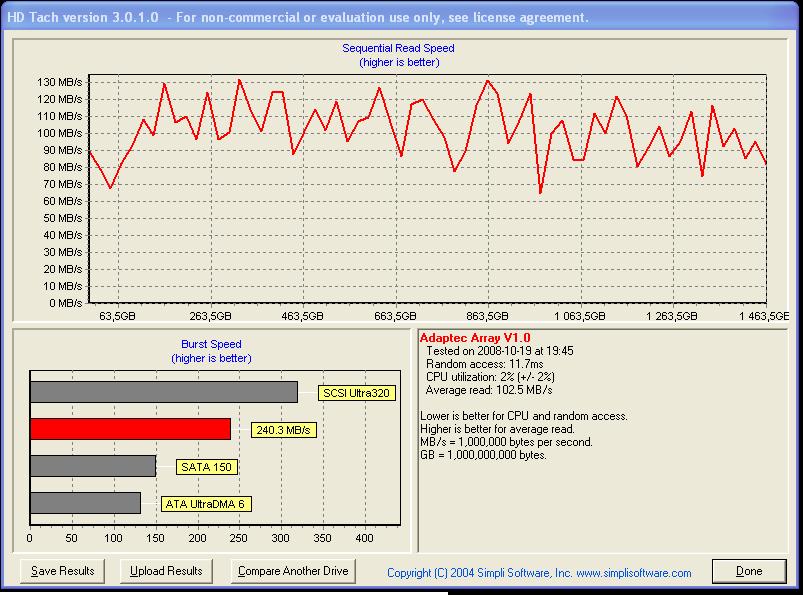Click the Sequential Read Speed title

[398, 48]
